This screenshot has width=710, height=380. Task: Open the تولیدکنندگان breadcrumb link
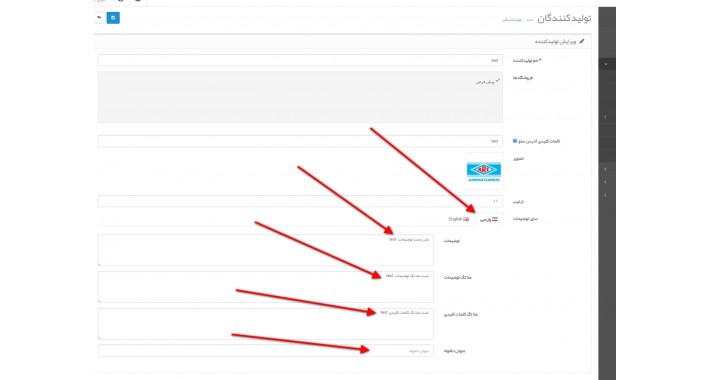click(512, 20)
